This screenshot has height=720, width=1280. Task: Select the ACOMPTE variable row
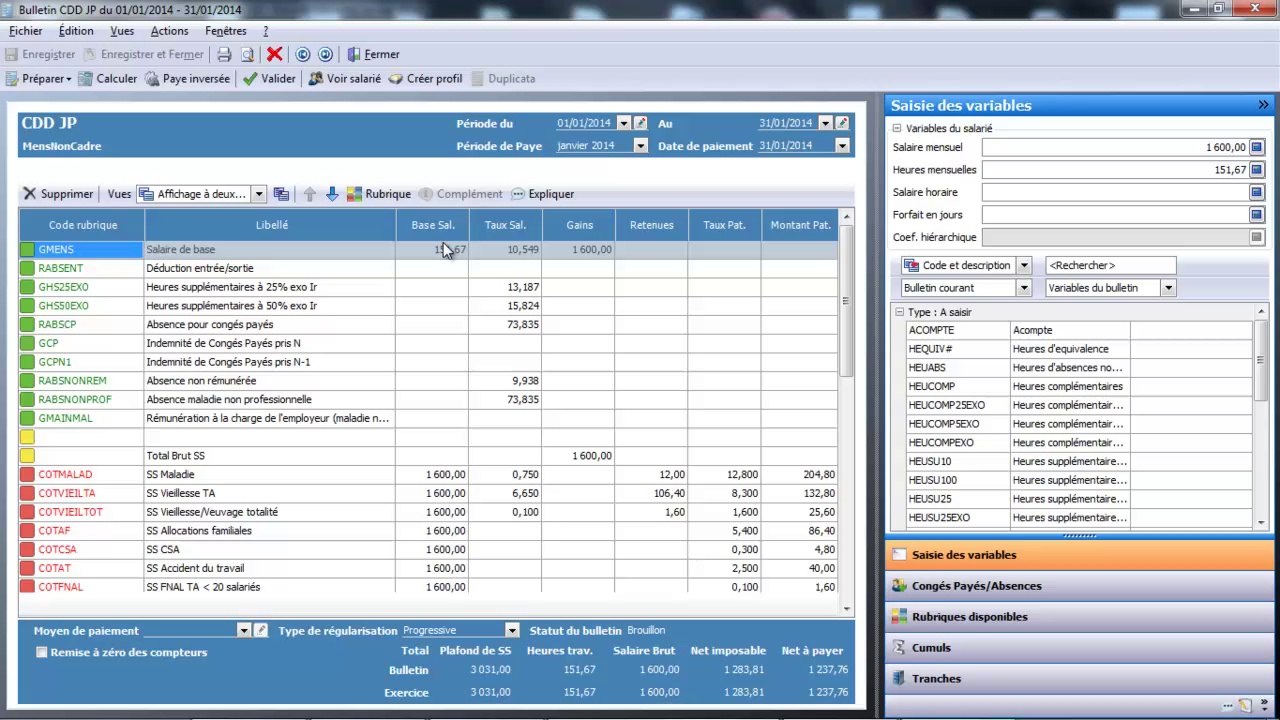[1078, 330]
